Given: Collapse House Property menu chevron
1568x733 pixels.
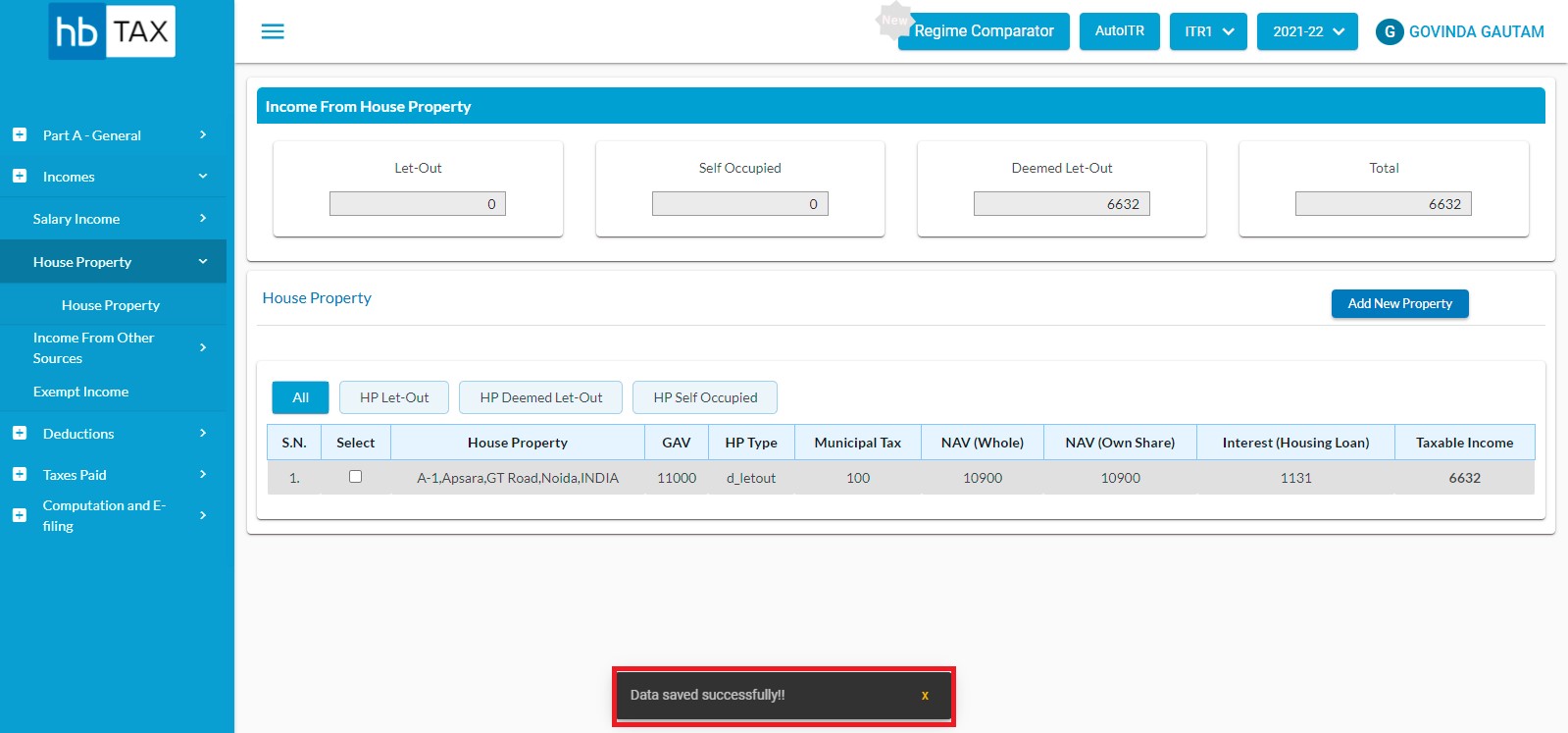Looking at the screenshot, I should point(203,261).
